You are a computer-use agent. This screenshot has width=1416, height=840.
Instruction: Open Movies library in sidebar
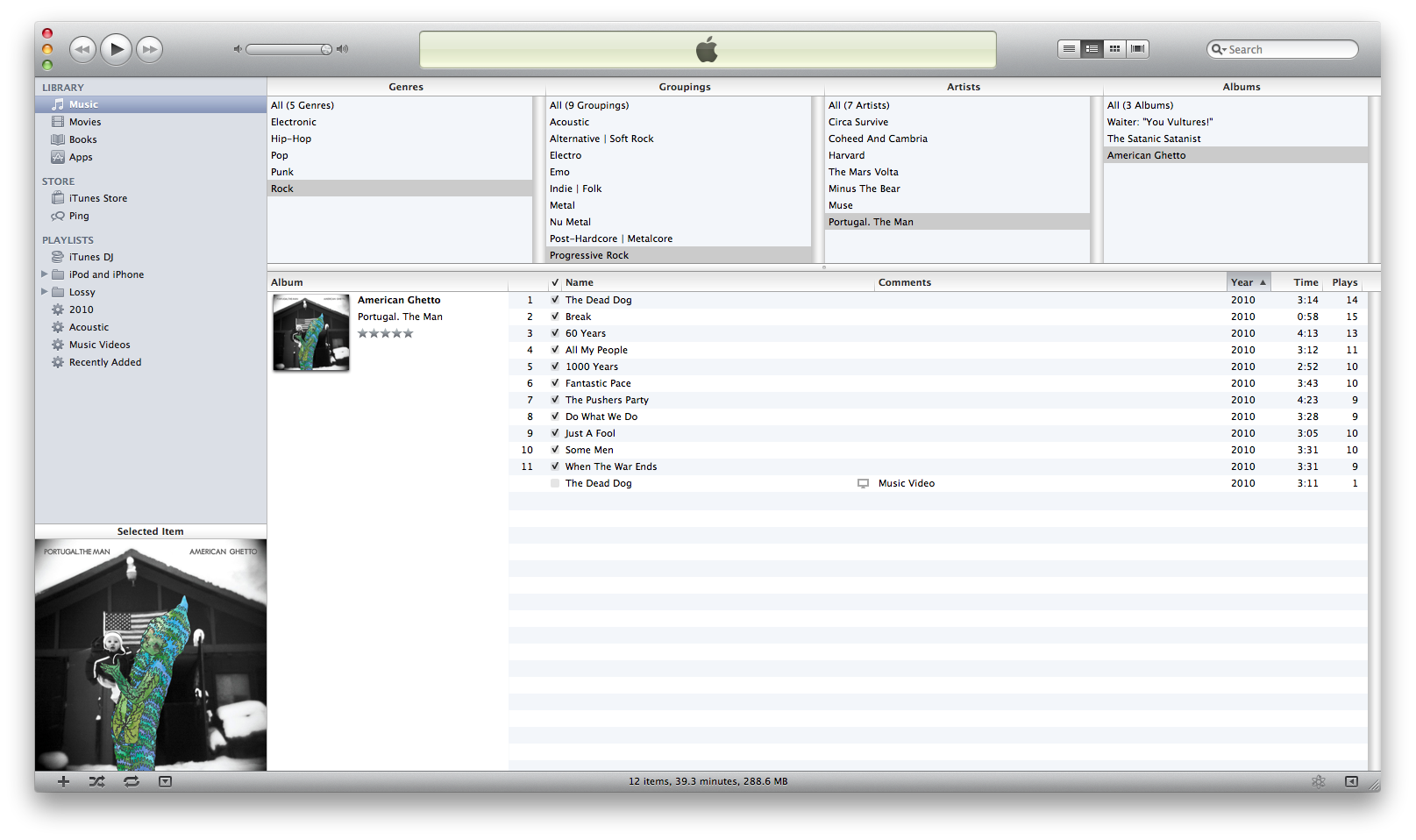point(151,122)
